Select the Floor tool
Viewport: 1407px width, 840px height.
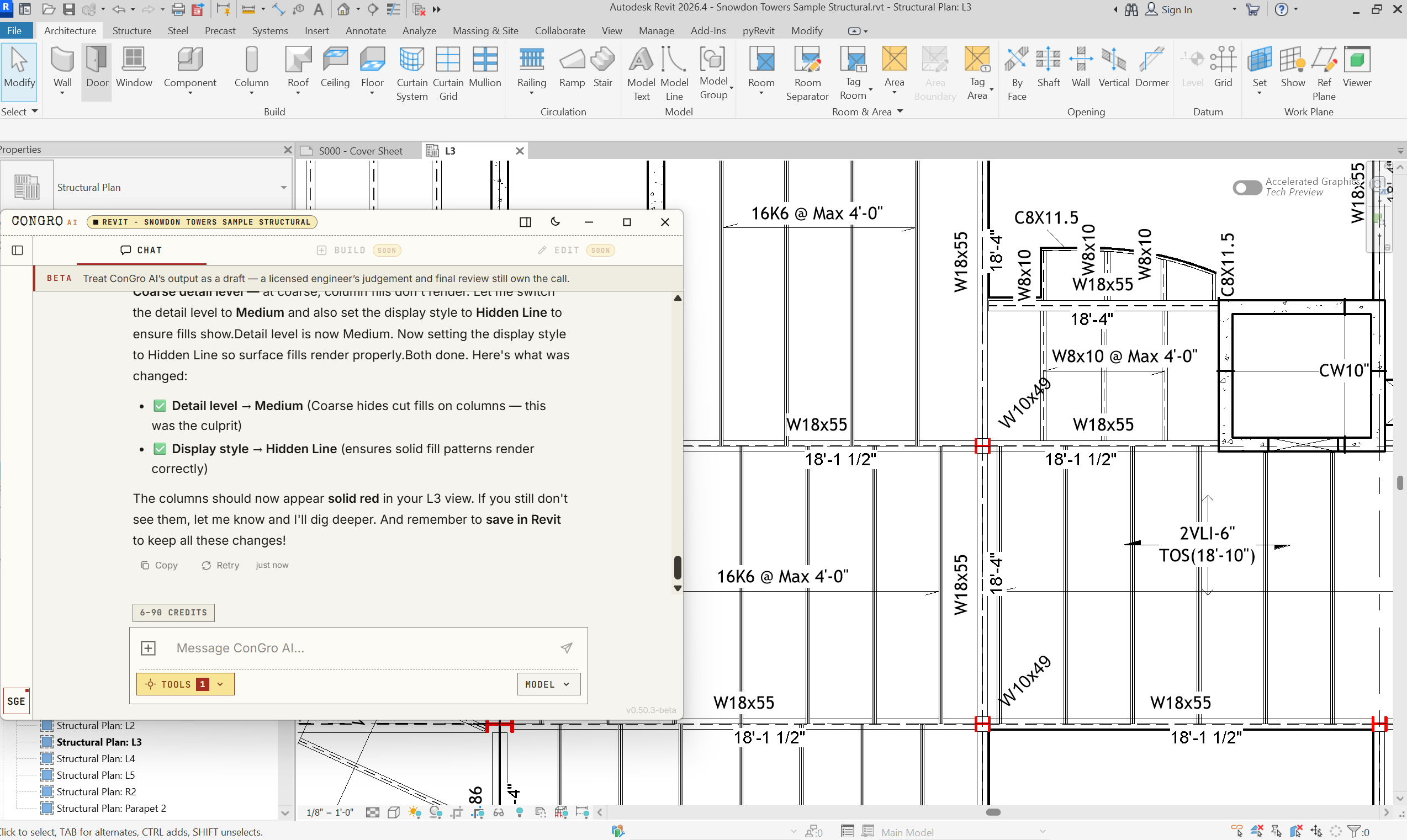[x=372, y=70]
